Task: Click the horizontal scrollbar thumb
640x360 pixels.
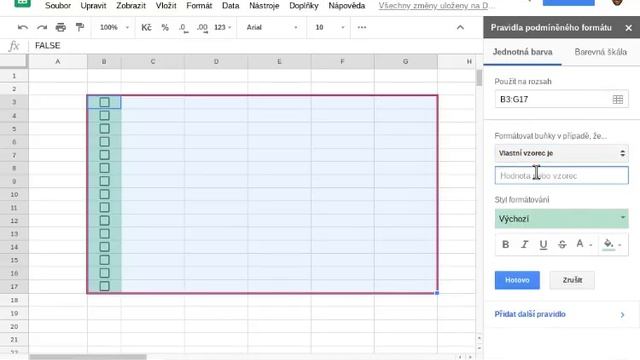Action: tap(88, 357)
